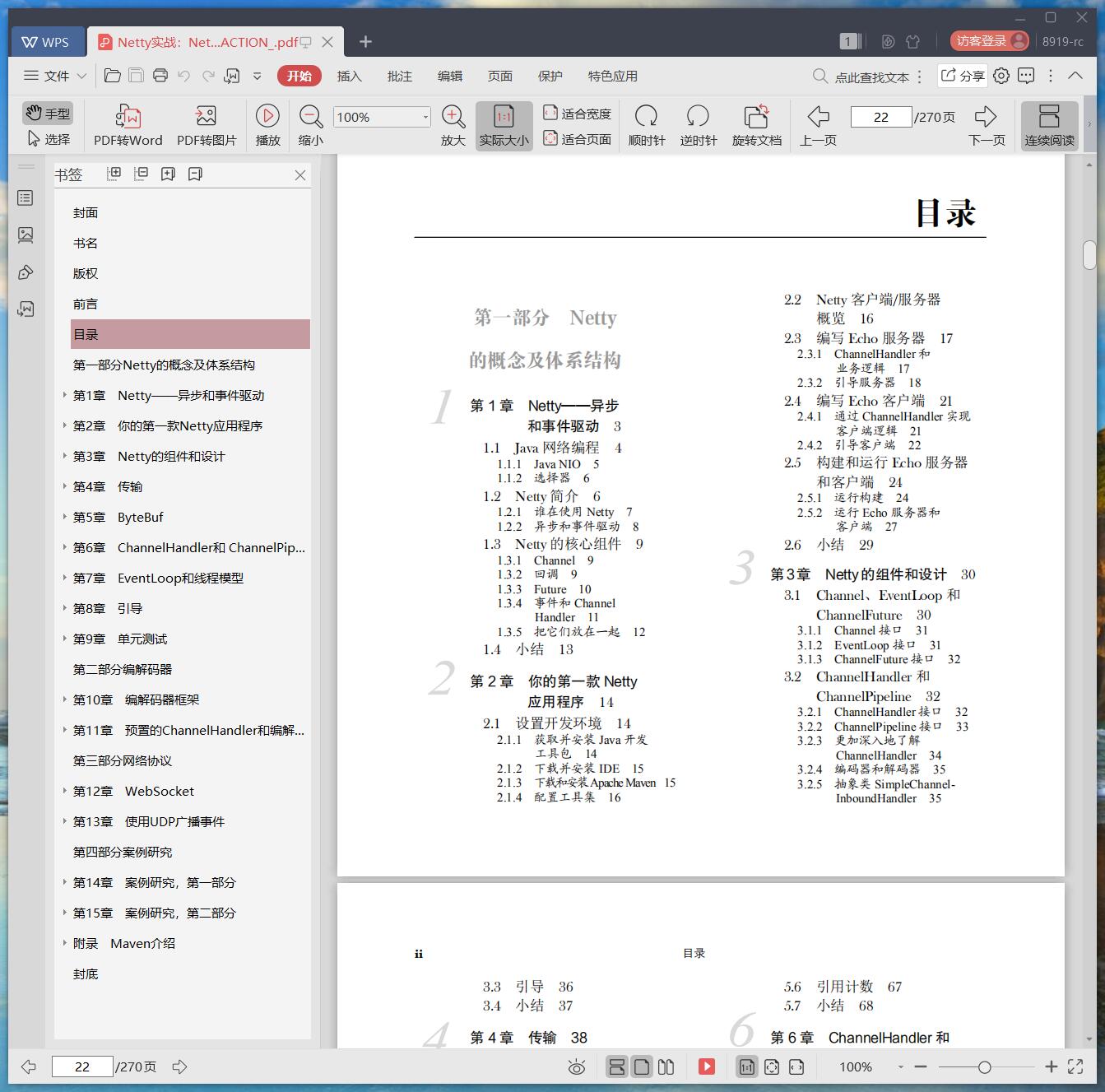Expand all bookmarks icon in 书签 panel

(x=114, y=174)
